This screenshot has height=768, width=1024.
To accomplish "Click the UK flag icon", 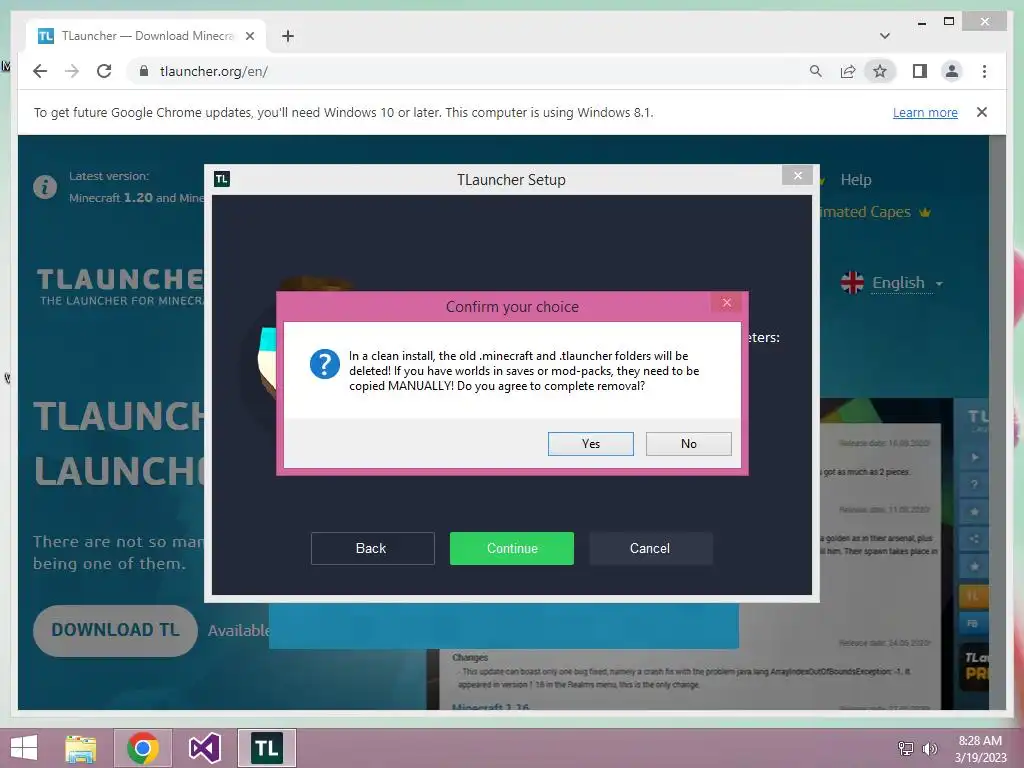I will [852, 282].
